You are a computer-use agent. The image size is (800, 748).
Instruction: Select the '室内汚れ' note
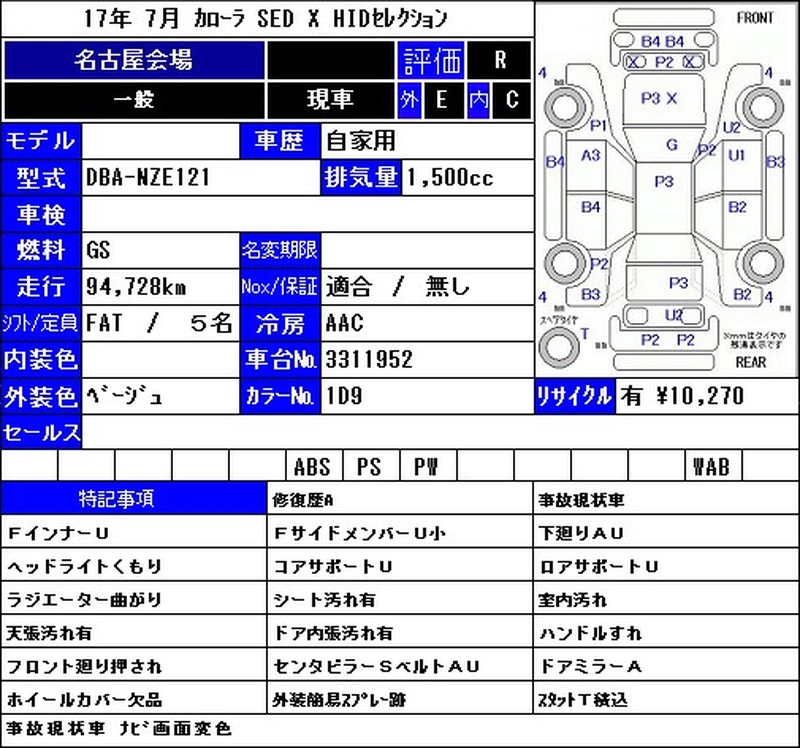coord(572,600)
